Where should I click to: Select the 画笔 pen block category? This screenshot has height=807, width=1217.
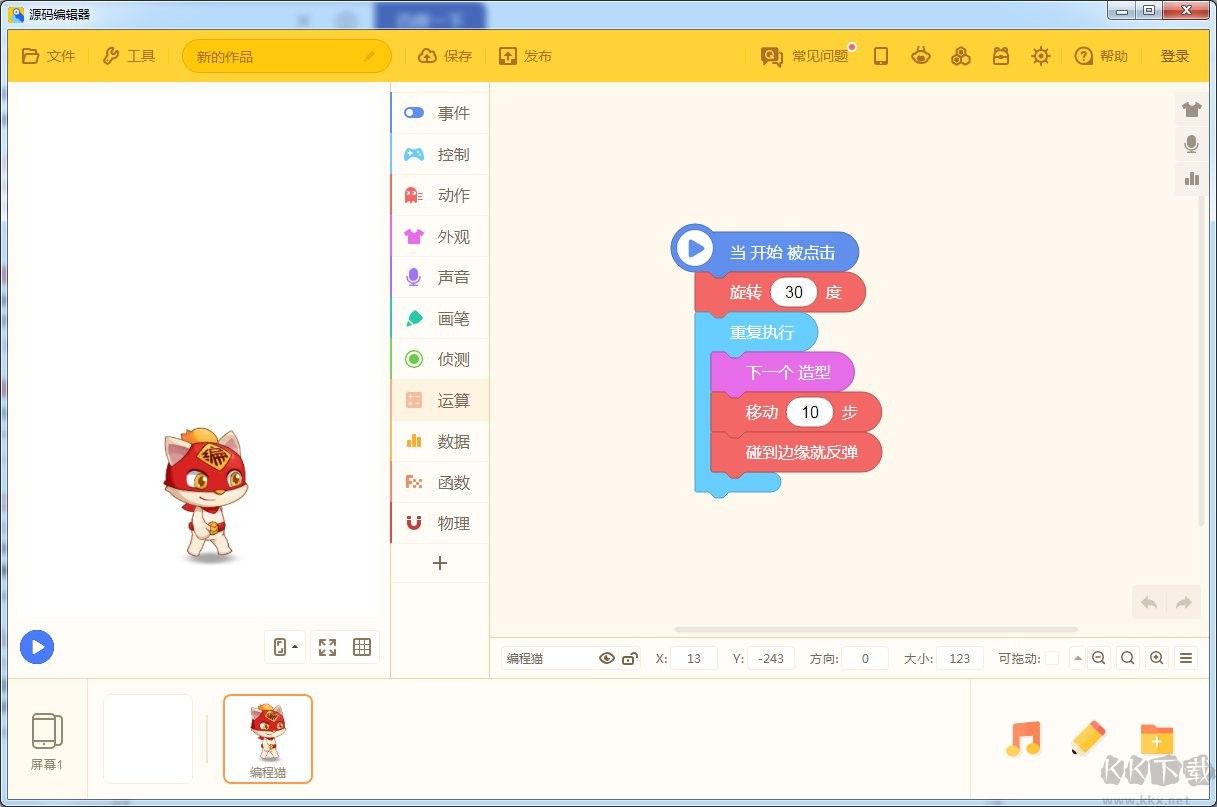440,318
